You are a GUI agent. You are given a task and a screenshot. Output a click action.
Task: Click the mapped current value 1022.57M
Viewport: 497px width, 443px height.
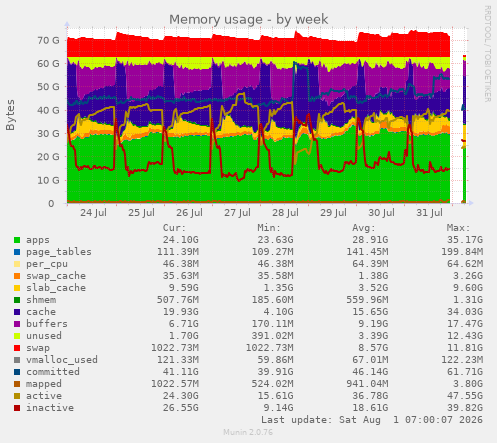pos(175,384)
